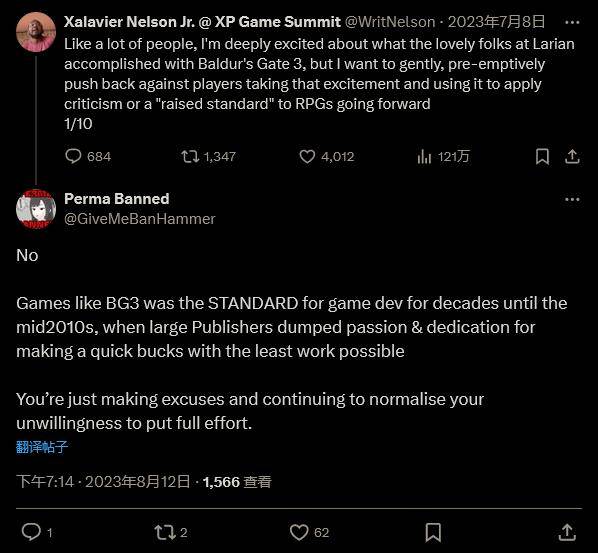Open the 1,566 查看 view count
Image resolution: width=598 pixels, height=553 pixels.
237,482
